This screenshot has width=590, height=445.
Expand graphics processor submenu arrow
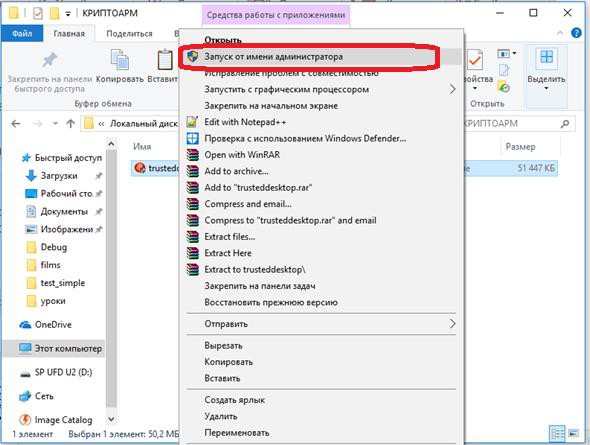[x=453, y=89]
